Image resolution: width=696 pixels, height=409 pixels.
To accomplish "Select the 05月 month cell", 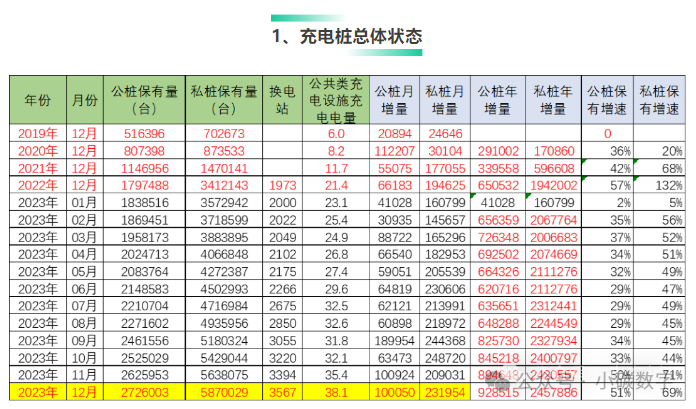I will click(x=85, y=271).
